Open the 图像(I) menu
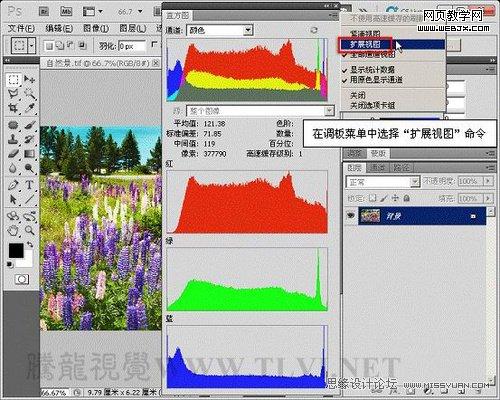500x400 pixels. click(96, 29)
